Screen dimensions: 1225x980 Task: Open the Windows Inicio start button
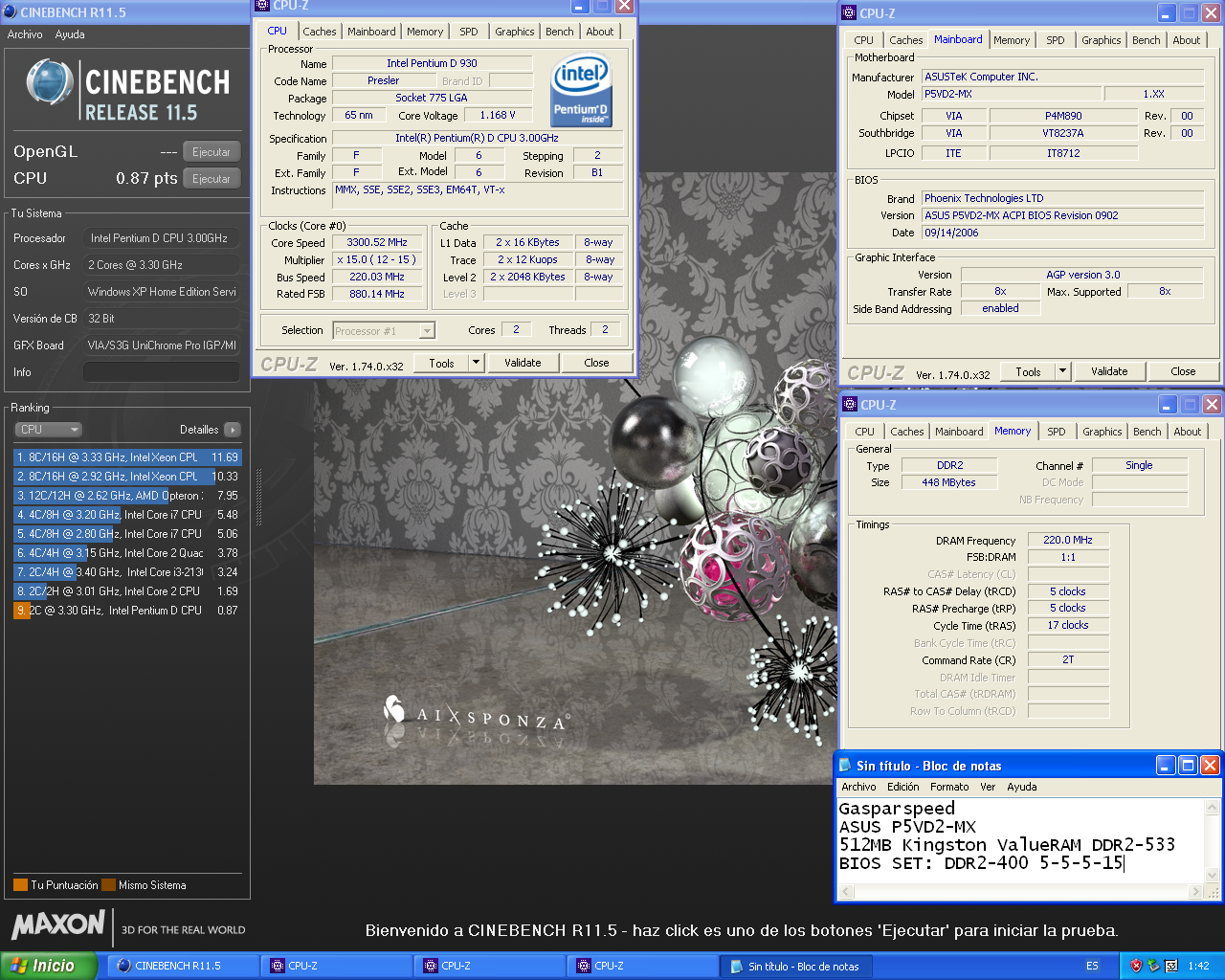pos(48,966)
